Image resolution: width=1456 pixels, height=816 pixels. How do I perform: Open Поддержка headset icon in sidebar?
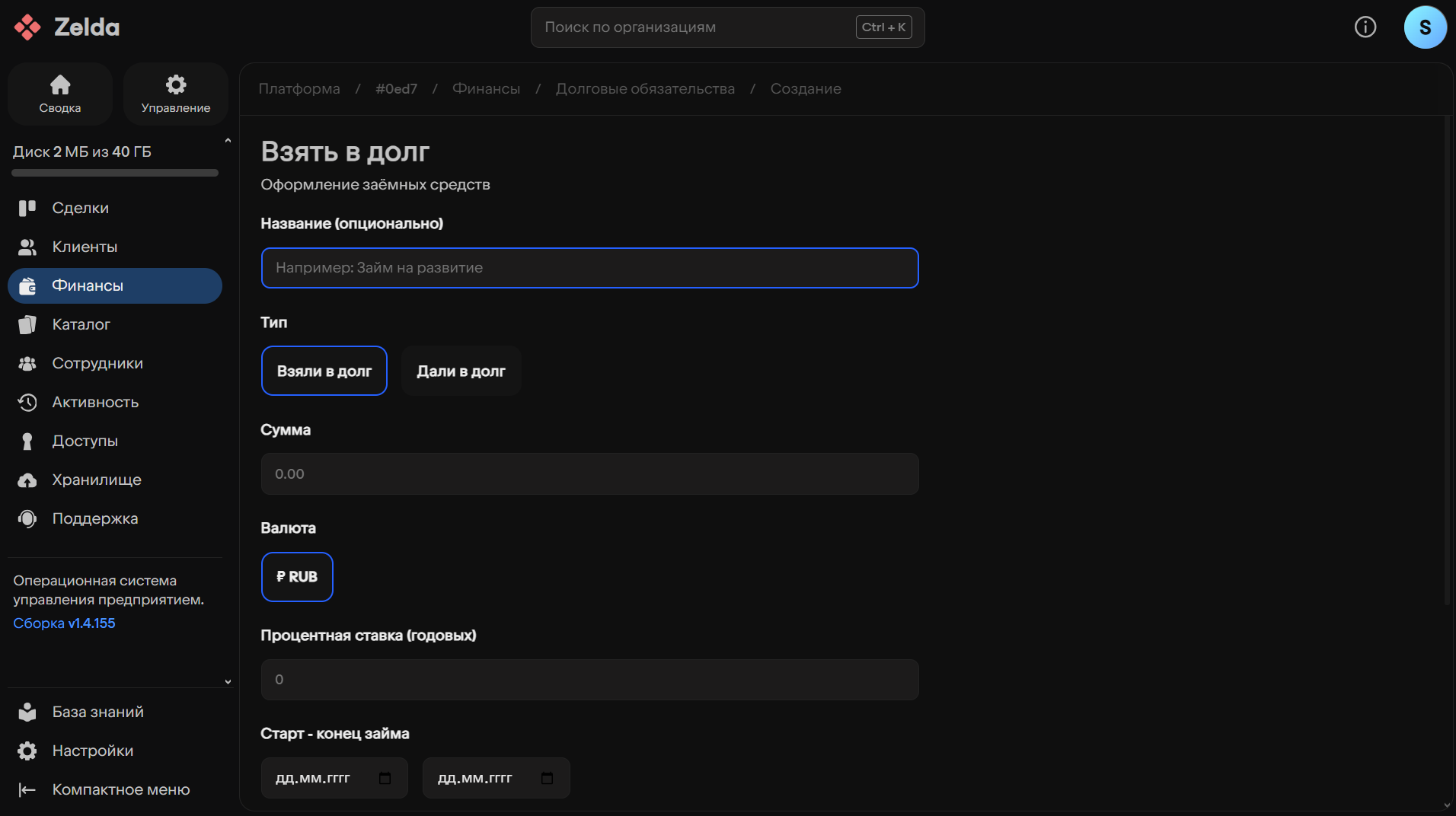[27, 519]
